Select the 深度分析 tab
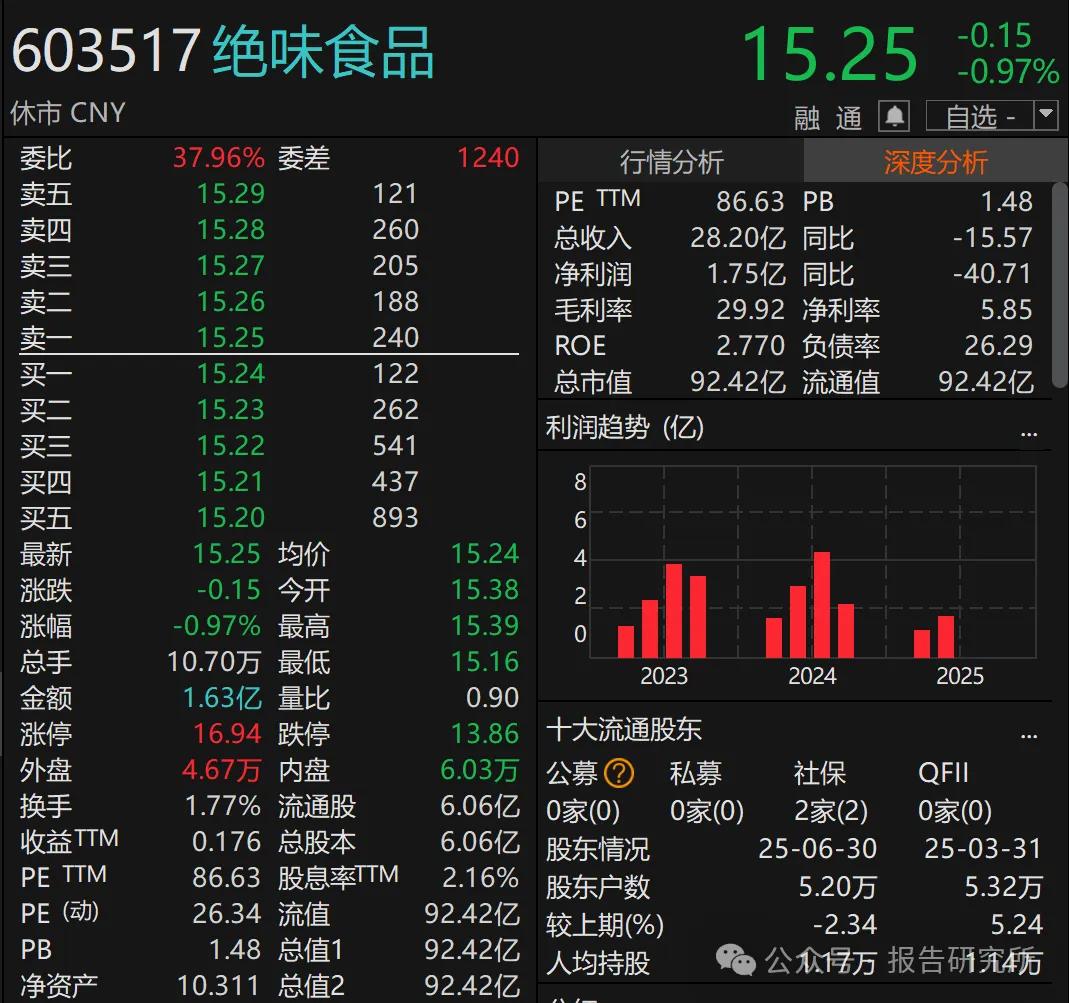 coord(935,161)
